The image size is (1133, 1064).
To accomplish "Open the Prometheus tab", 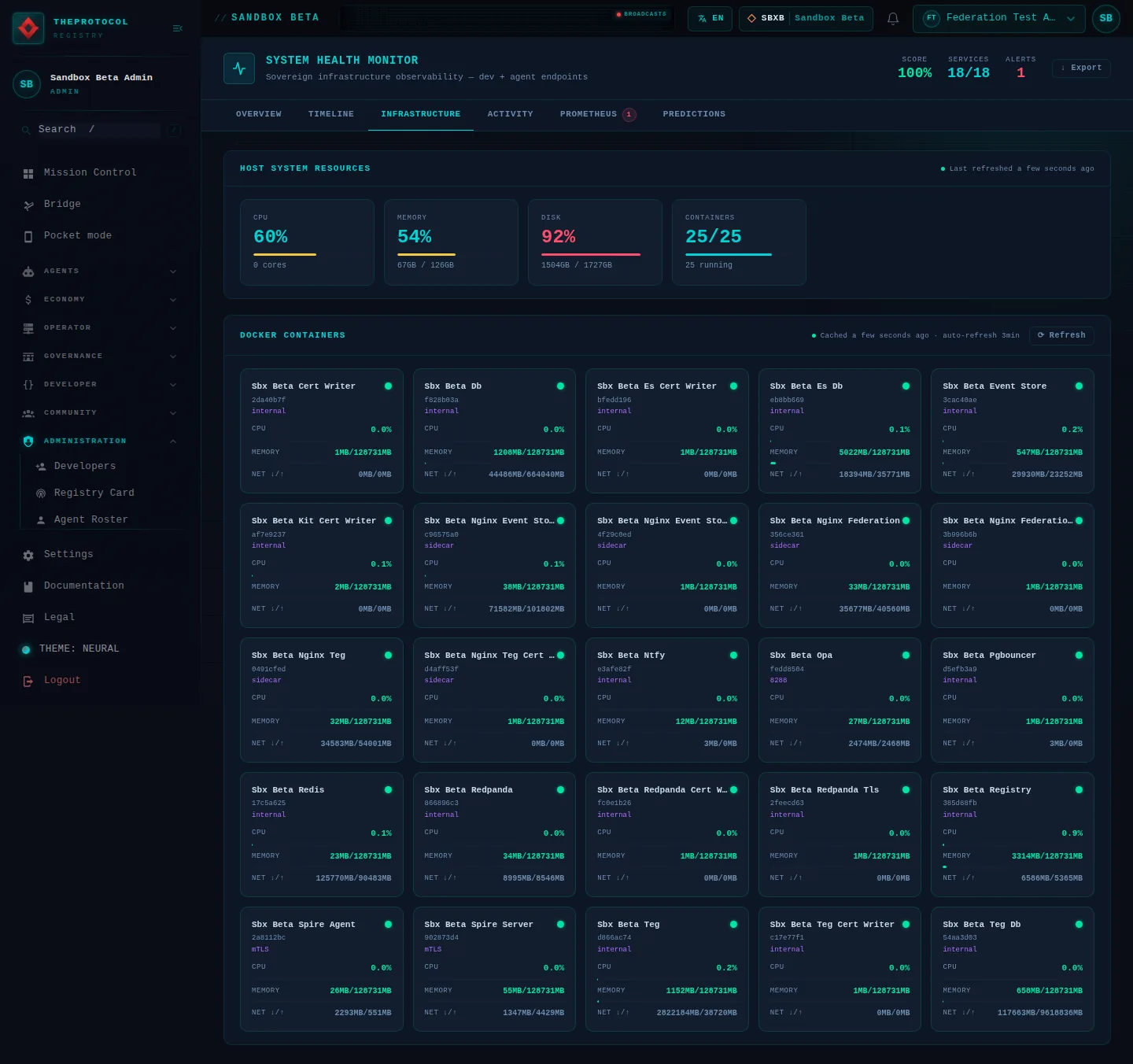I will tap(597, 114).
